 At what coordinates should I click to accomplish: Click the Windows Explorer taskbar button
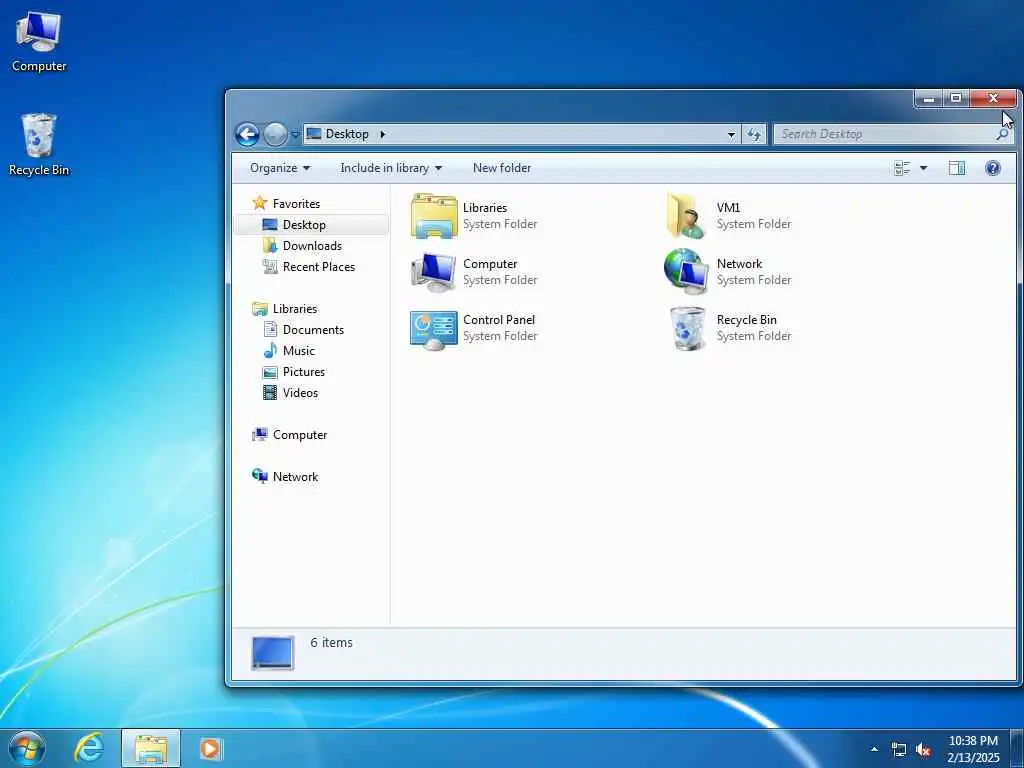point(151,748)
